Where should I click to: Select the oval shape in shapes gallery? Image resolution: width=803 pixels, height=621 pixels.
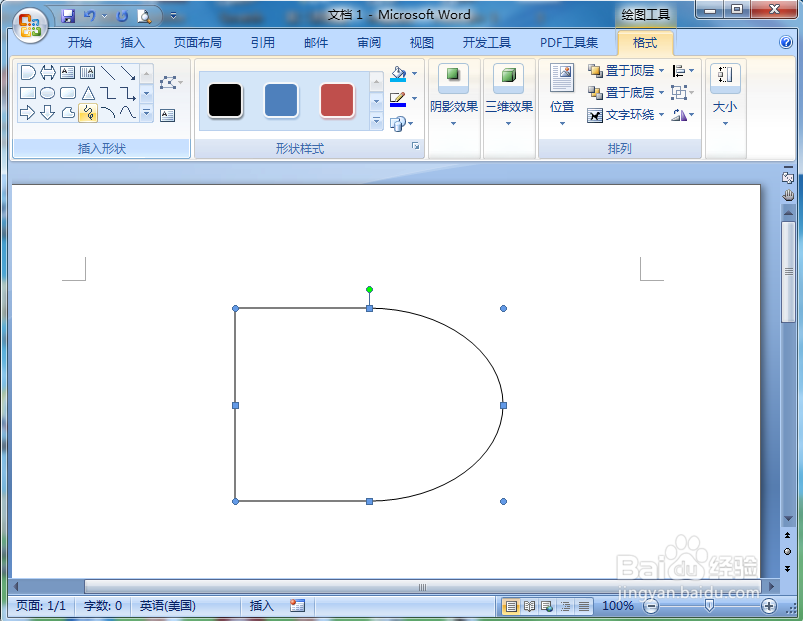[48, 93]
